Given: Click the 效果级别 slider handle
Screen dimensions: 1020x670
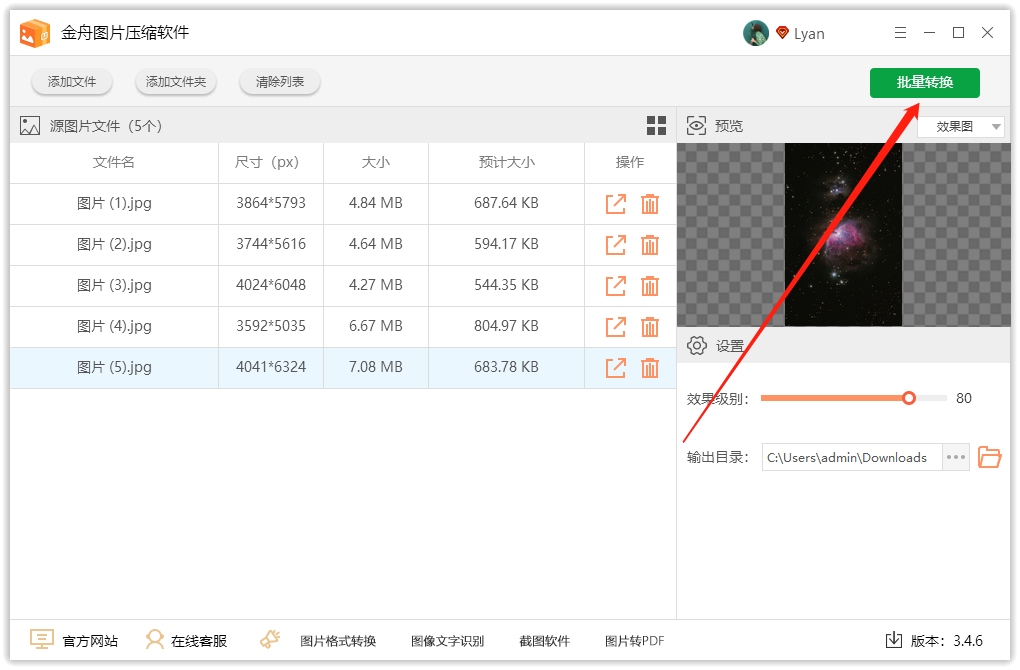Looking at the screenshot, I should click(x=908, y=397).
